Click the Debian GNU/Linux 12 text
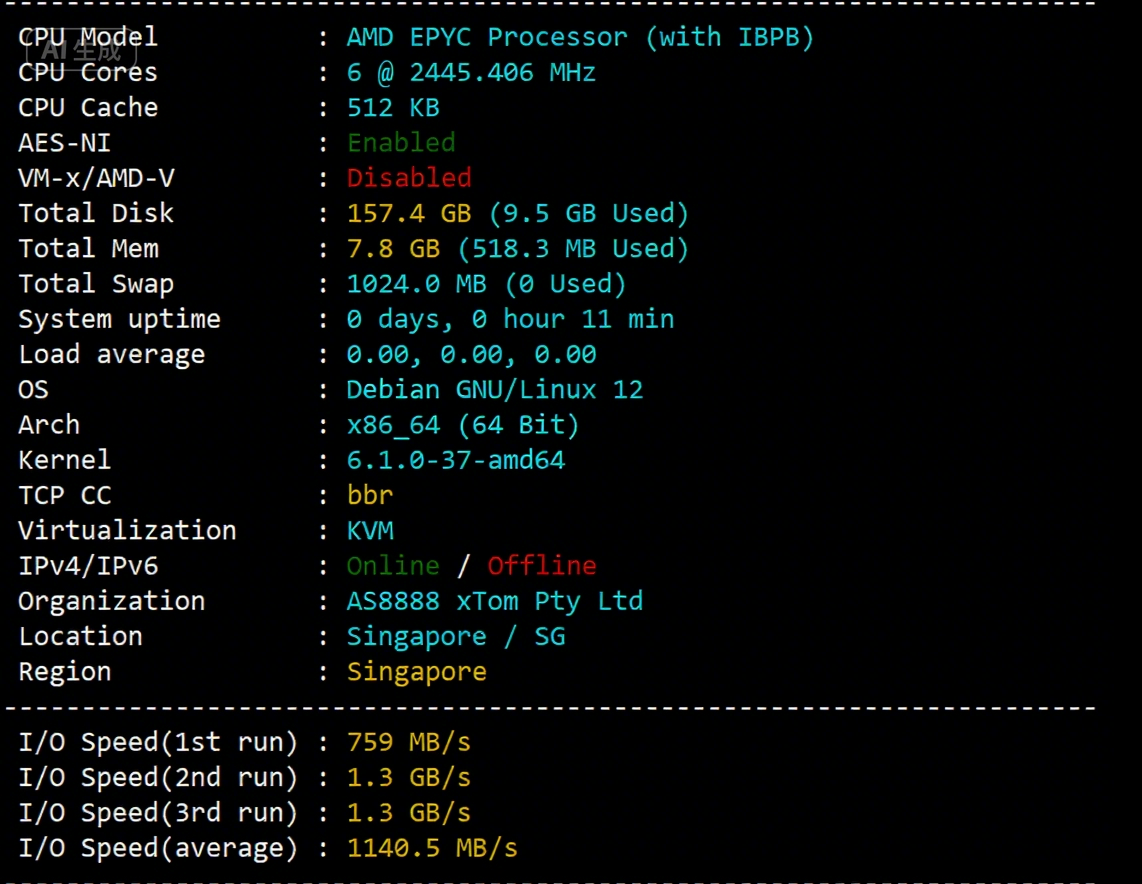The height and width of the screenshot is (884, 1142). click(x=495, y=389)
